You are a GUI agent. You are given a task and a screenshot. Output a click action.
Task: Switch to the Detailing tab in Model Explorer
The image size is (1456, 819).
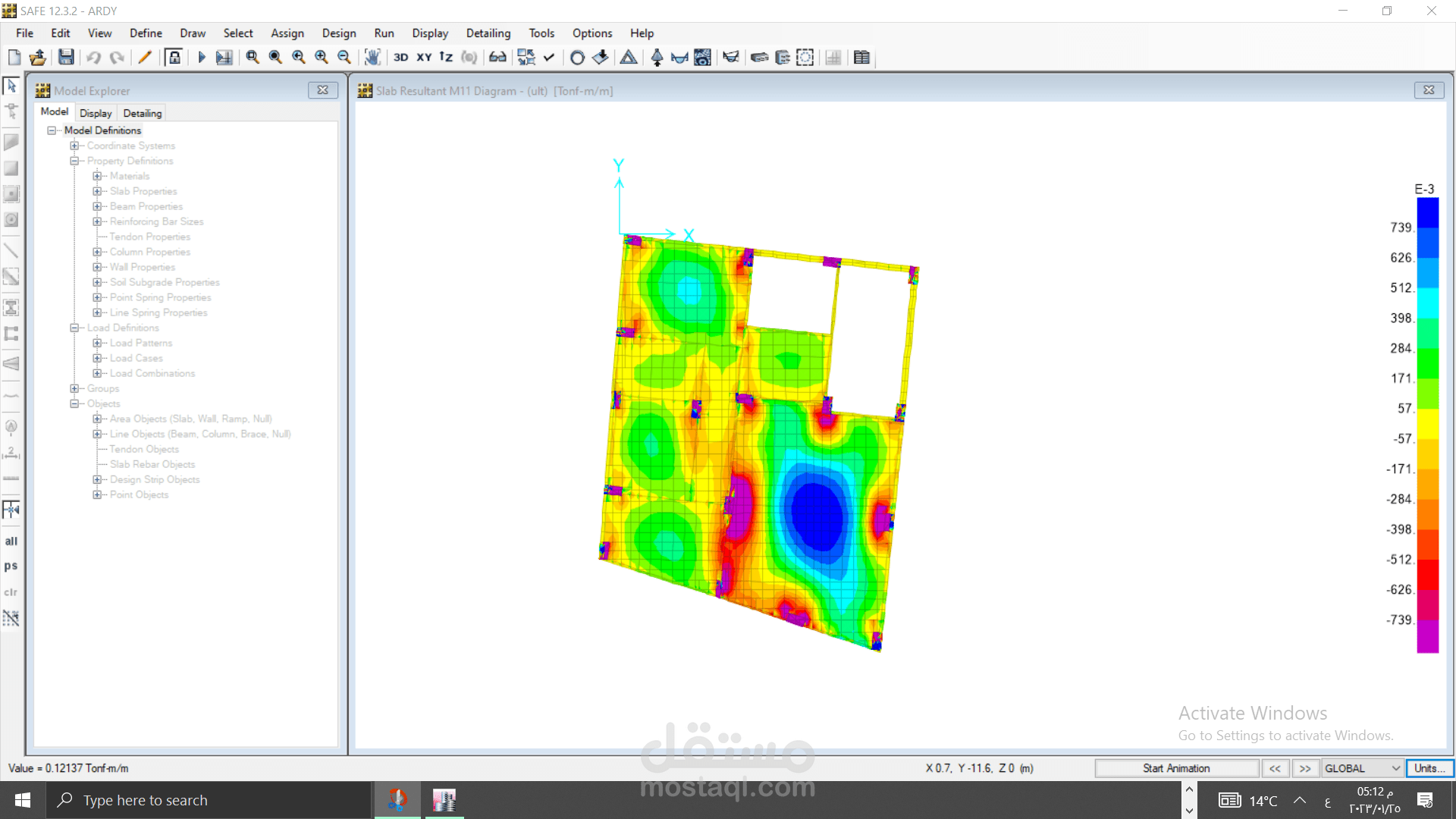point(143,113)
